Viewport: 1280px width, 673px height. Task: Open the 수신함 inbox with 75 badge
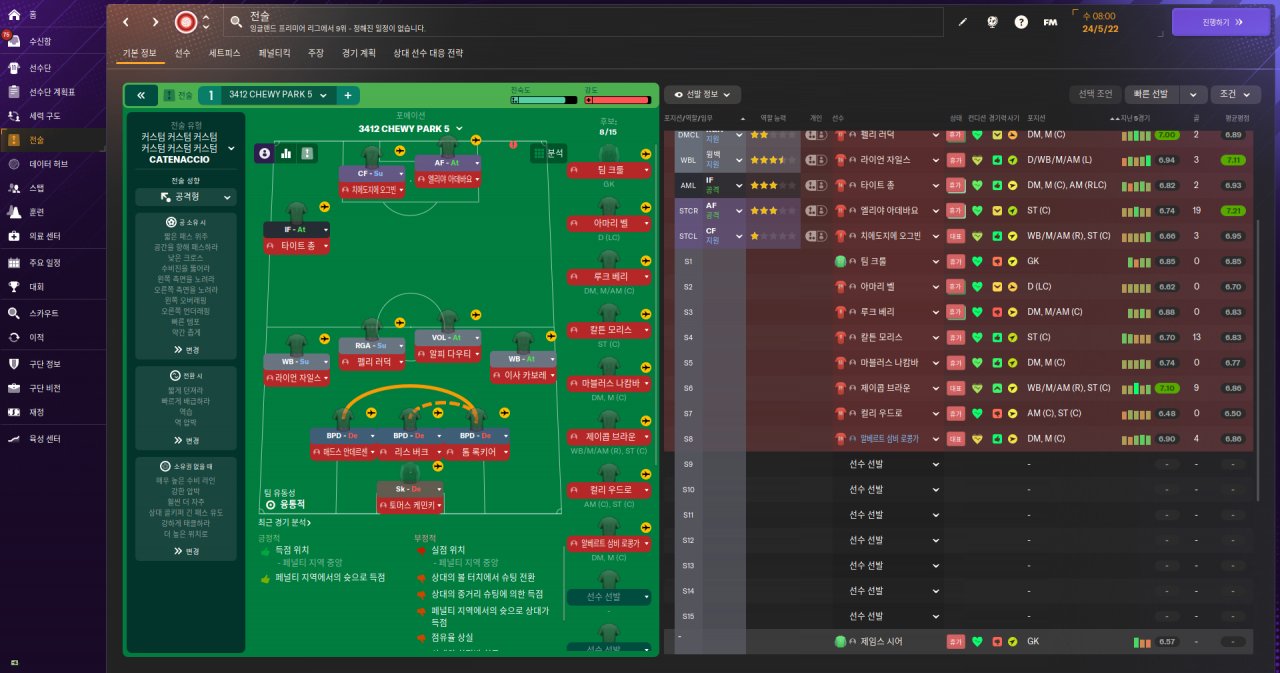[x=52, y=41]
